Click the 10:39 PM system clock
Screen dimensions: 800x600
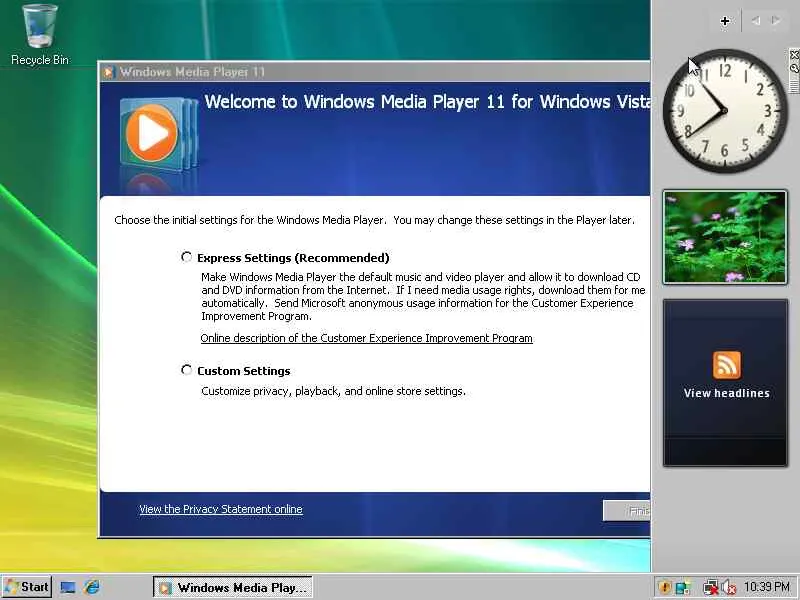pyautogui.click(x=766, y=587)
